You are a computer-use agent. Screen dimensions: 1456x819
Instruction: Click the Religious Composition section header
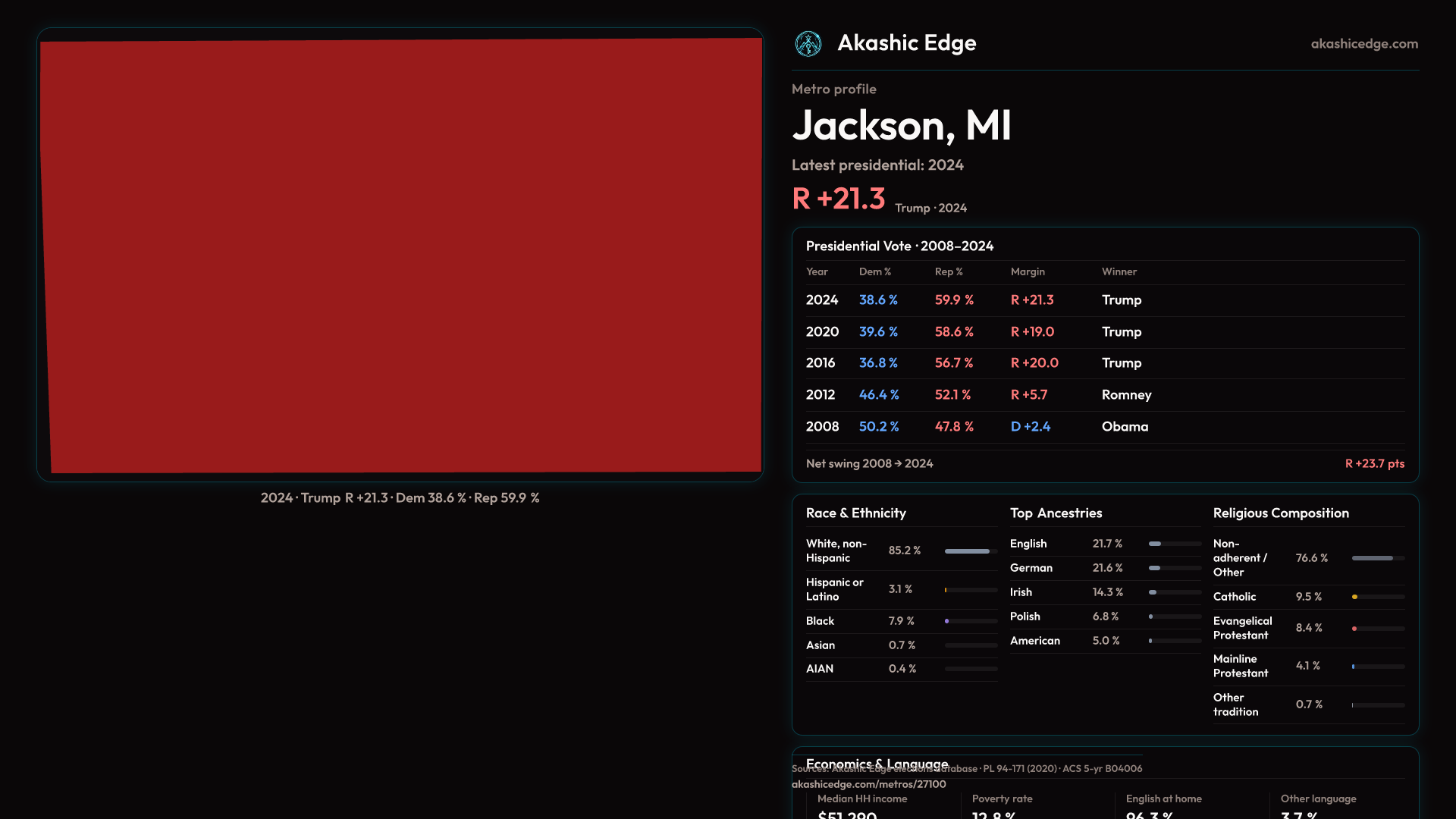point(1280,513)
